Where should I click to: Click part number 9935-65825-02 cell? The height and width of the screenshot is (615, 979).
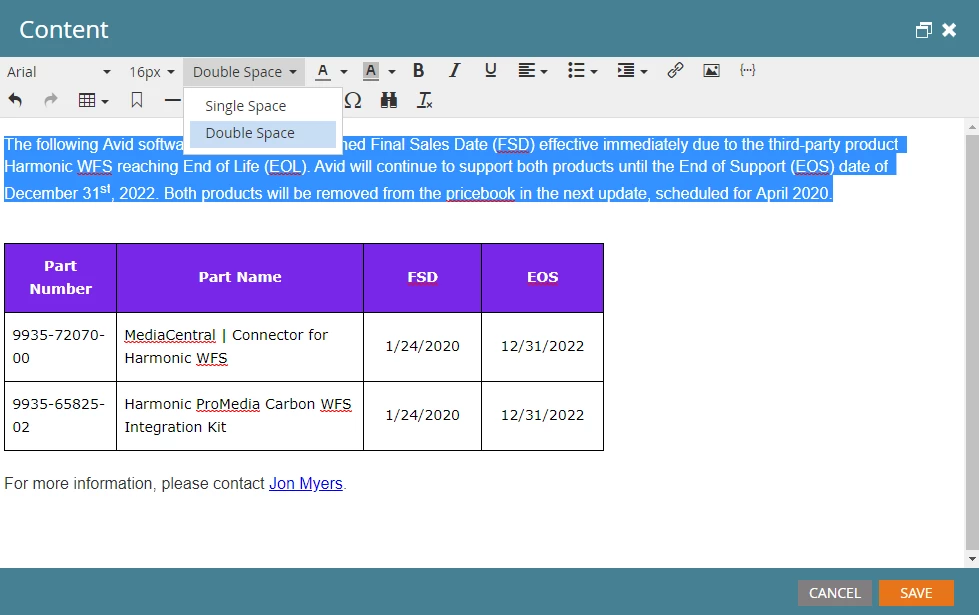point(61,416)
